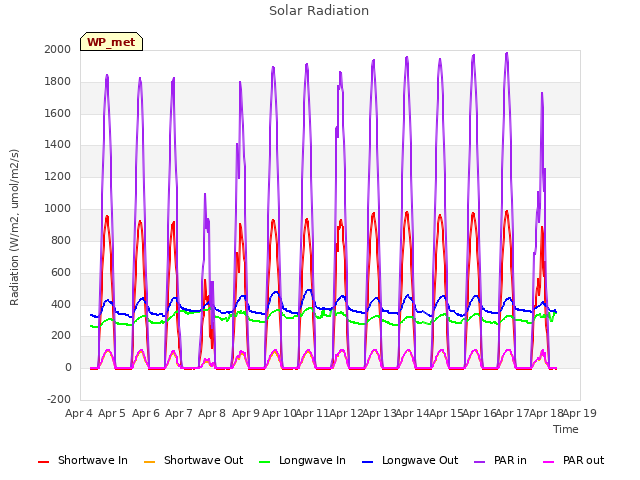This screenshot has width=640, height=480.
Task: Click the Time x-axis title
Action: [x=566, y=429]
